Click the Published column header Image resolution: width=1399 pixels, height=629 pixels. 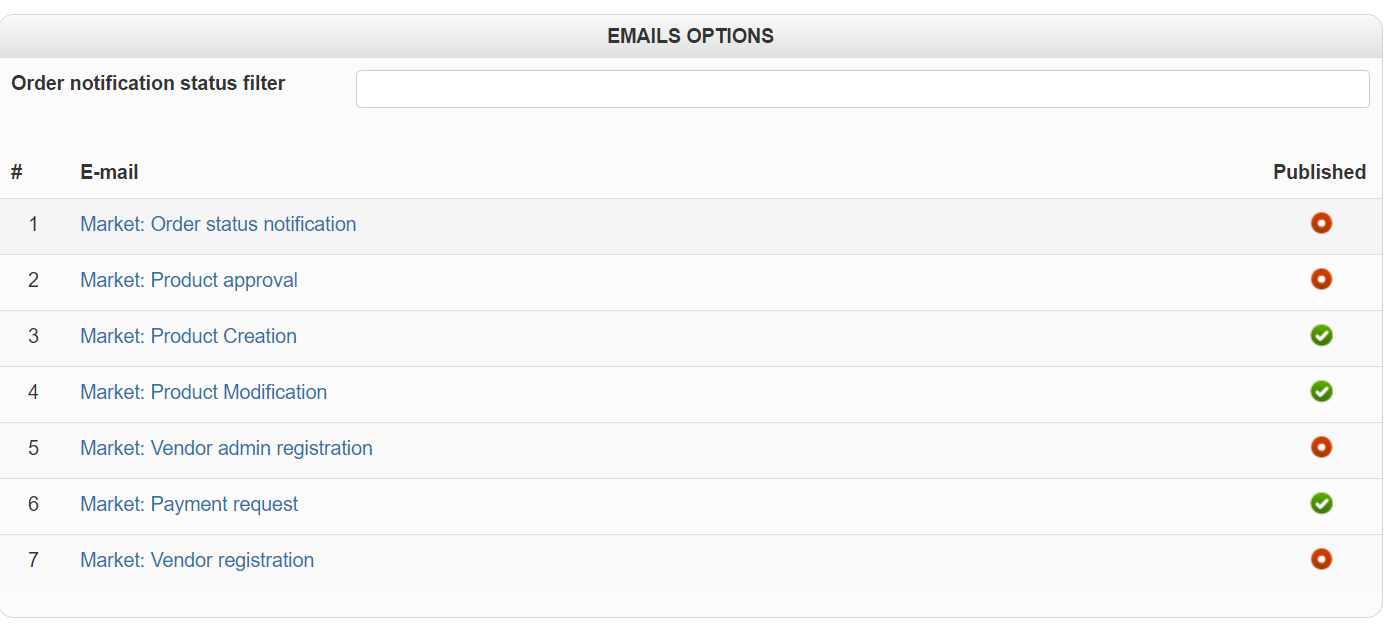(x=1319, y=172)
